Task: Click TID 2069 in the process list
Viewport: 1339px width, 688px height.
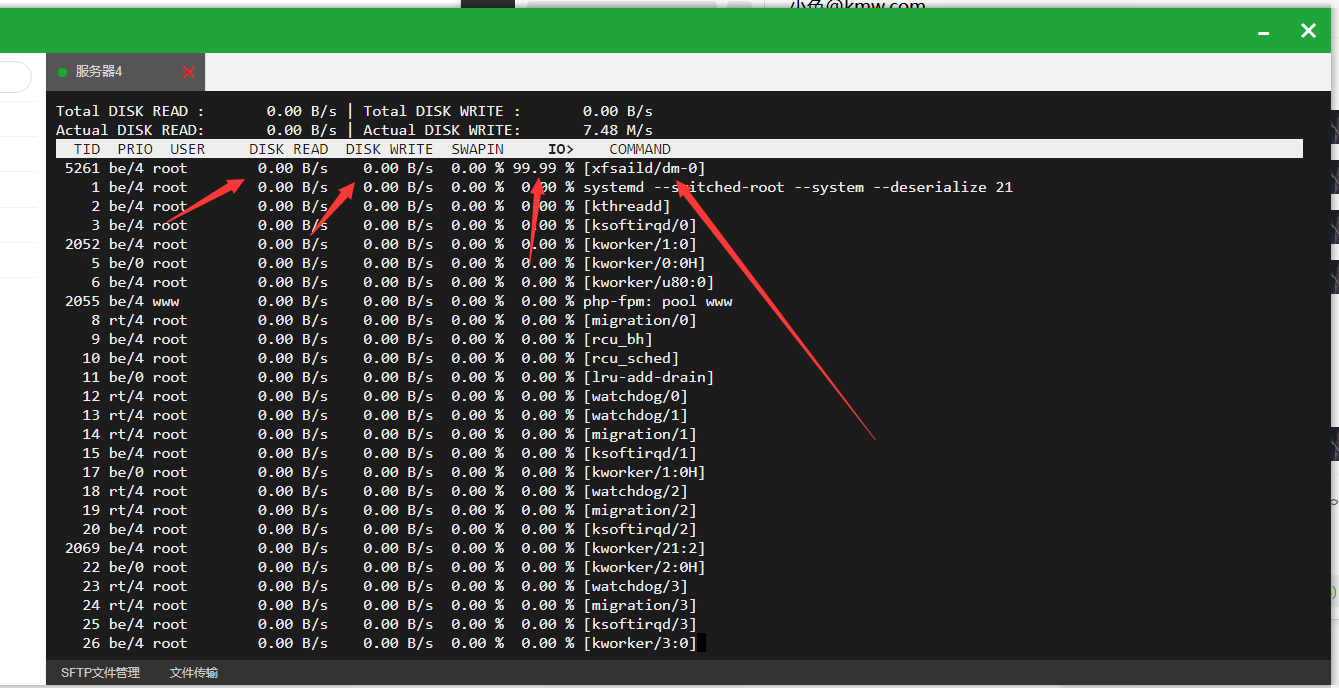Action: coord(82,548)
